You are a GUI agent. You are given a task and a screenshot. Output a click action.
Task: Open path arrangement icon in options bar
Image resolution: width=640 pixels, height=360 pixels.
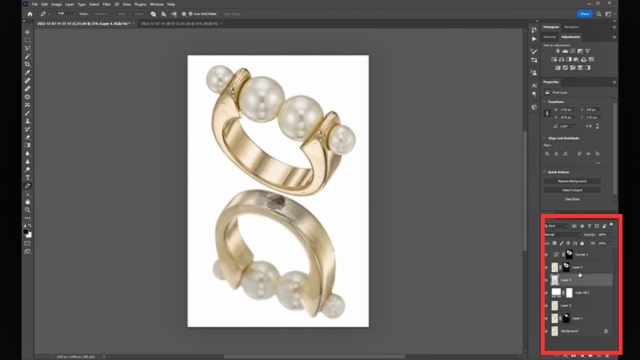pos(174,14)
